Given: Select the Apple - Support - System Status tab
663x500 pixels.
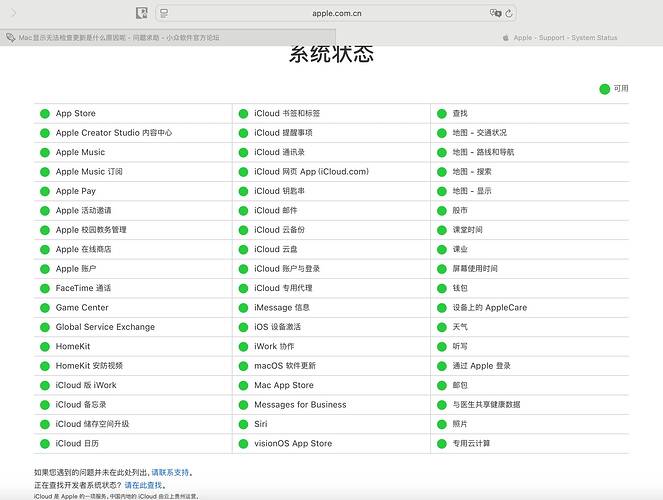Looking at the screenshot, I should pyautogui.click(x=560, y=38).
